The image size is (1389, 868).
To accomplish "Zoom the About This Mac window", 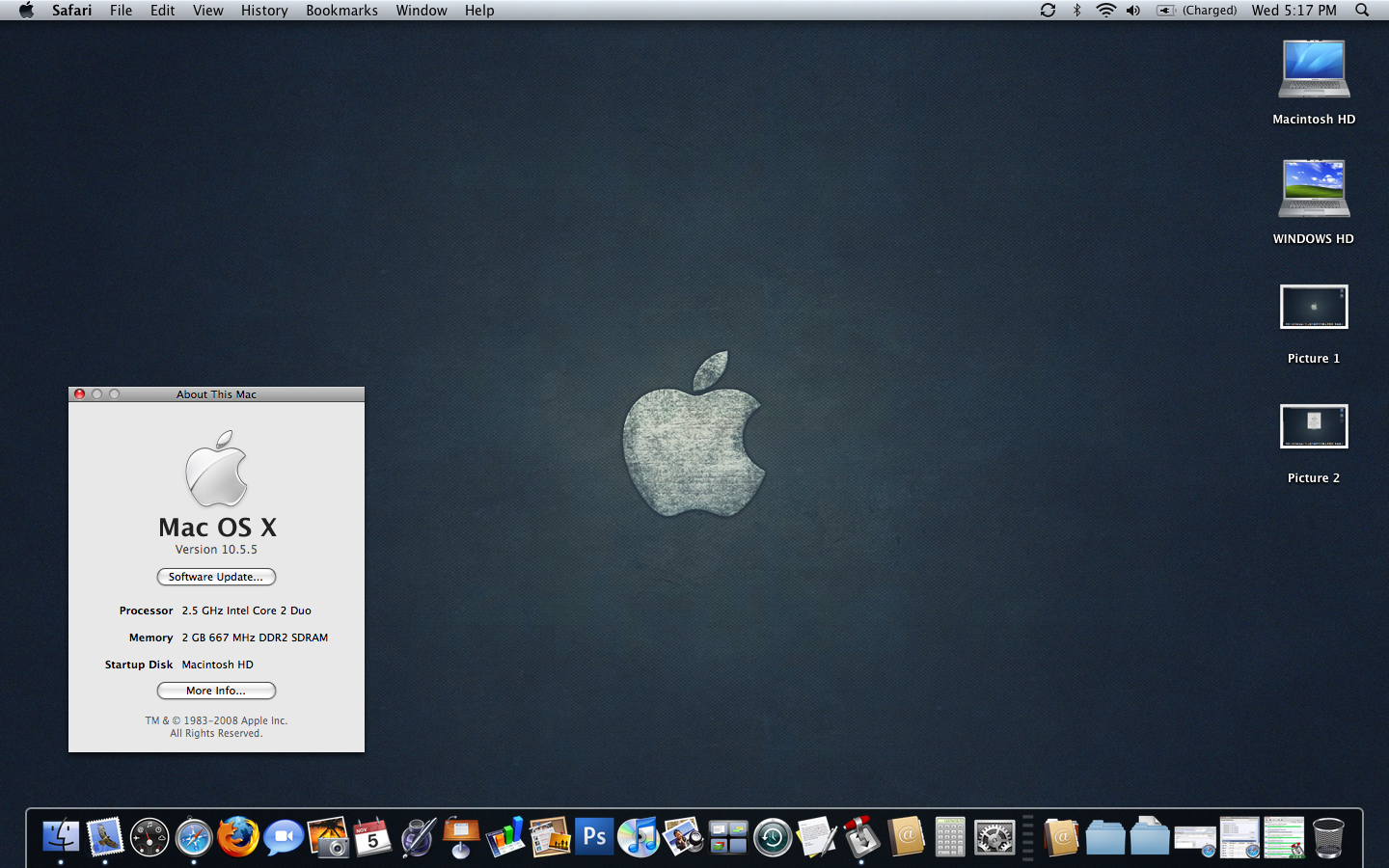I will pos(115,394).
